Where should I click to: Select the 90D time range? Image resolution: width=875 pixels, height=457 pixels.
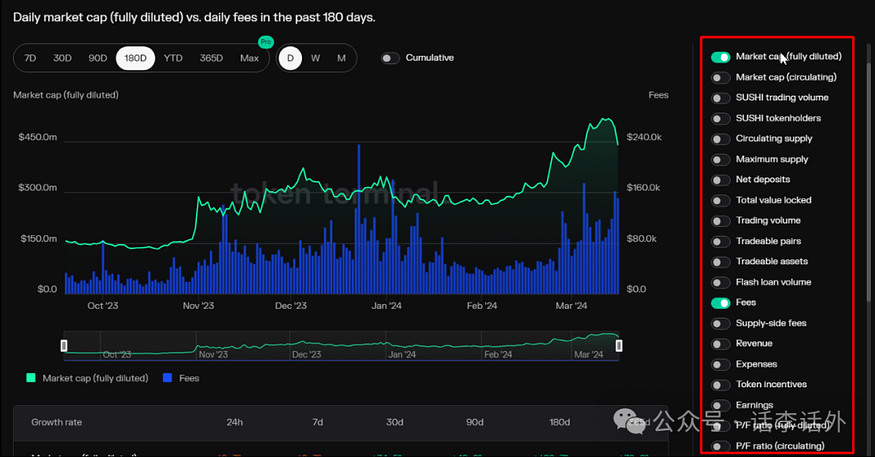point(98,58)
